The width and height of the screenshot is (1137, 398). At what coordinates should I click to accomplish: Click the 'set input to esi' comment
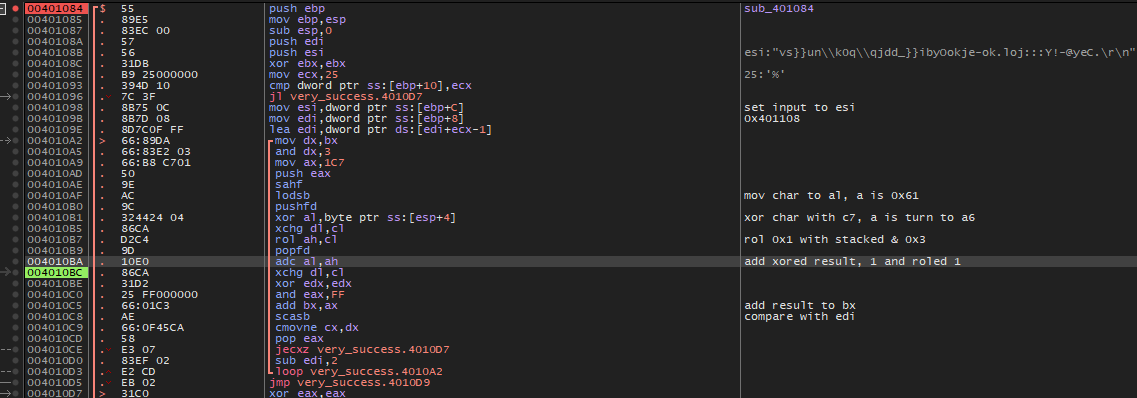click(x=801, y=108)
